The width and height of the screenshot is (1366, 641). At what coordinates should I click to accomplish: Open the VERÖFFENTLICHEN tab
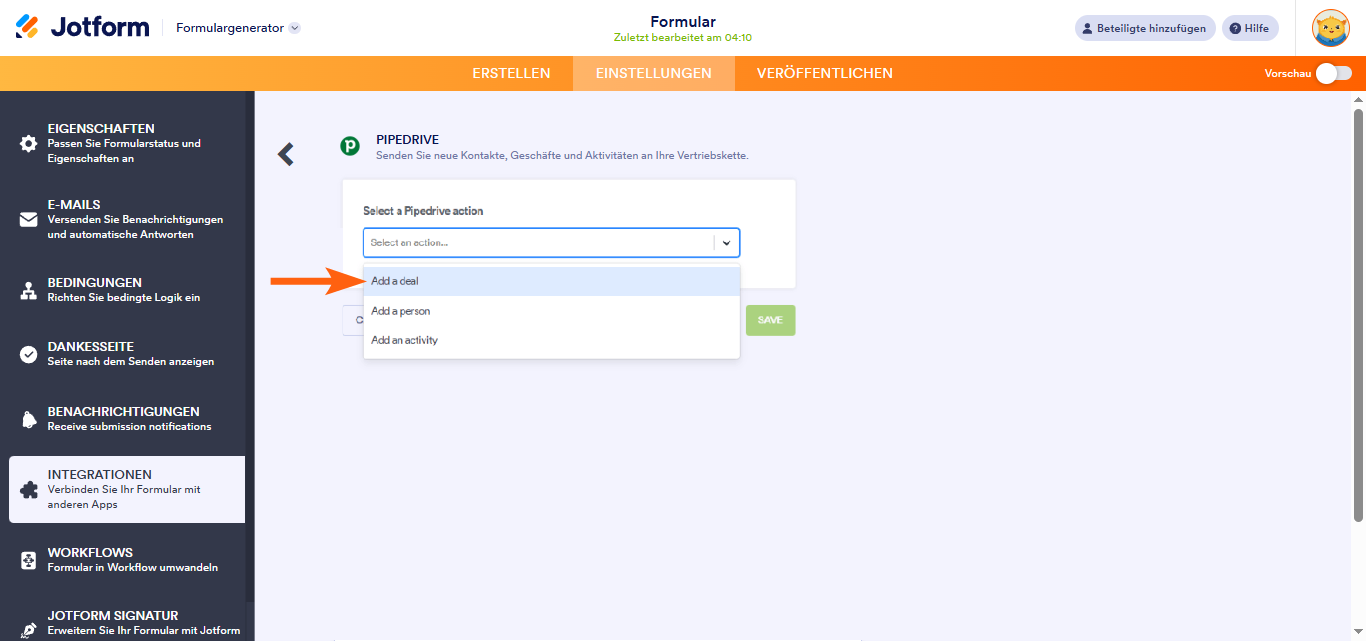coord(826,73)
